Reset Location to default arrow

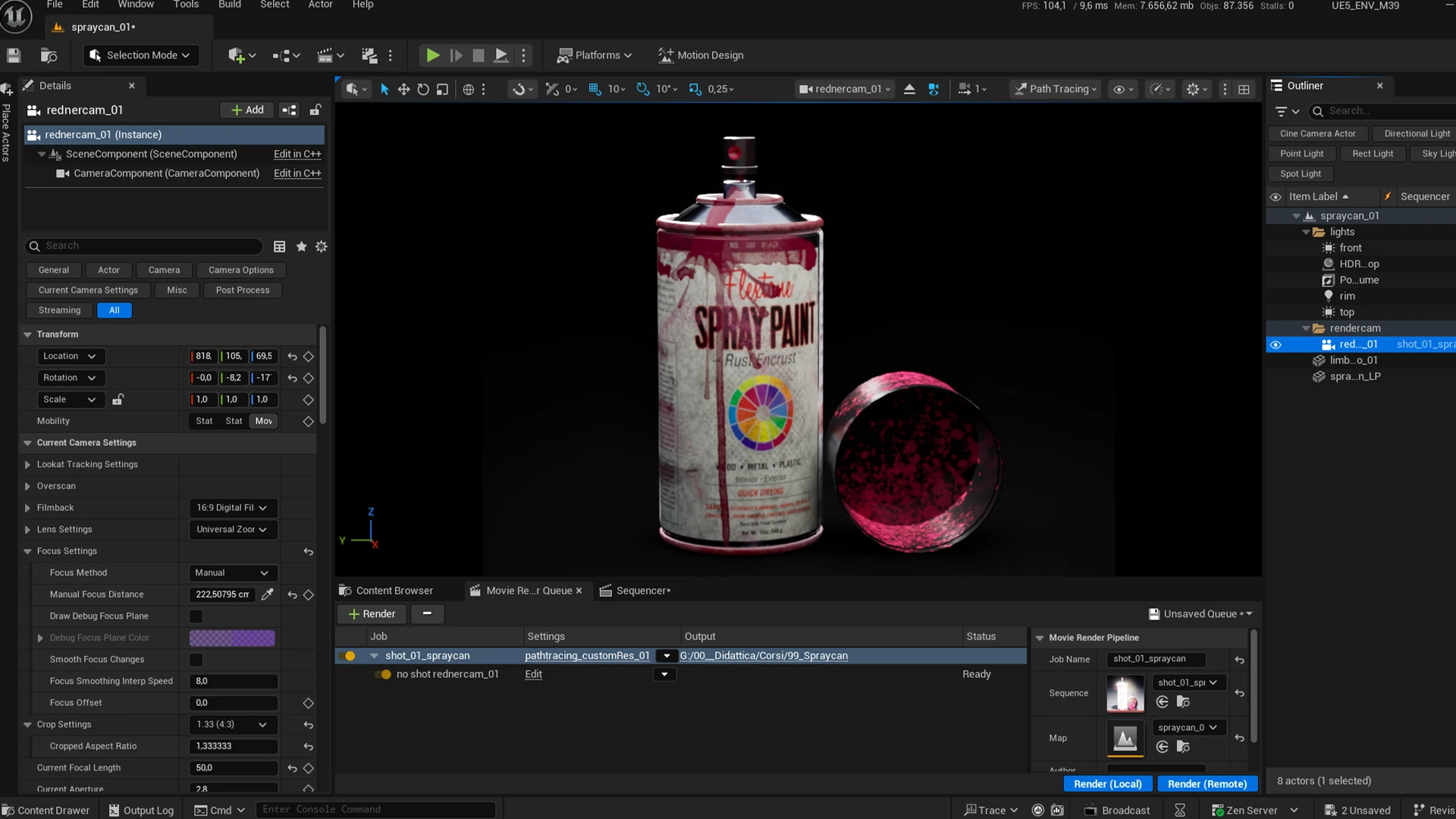pos(292,356)
